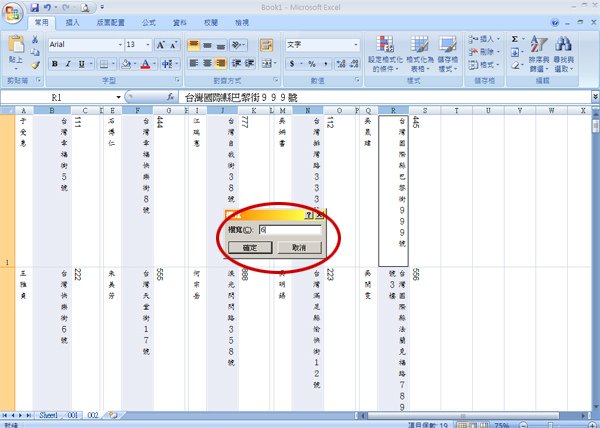Click the Format Painter brush icon
This screenshot has width=600, height=428.
pyautogui.click(x=36, y=65)
